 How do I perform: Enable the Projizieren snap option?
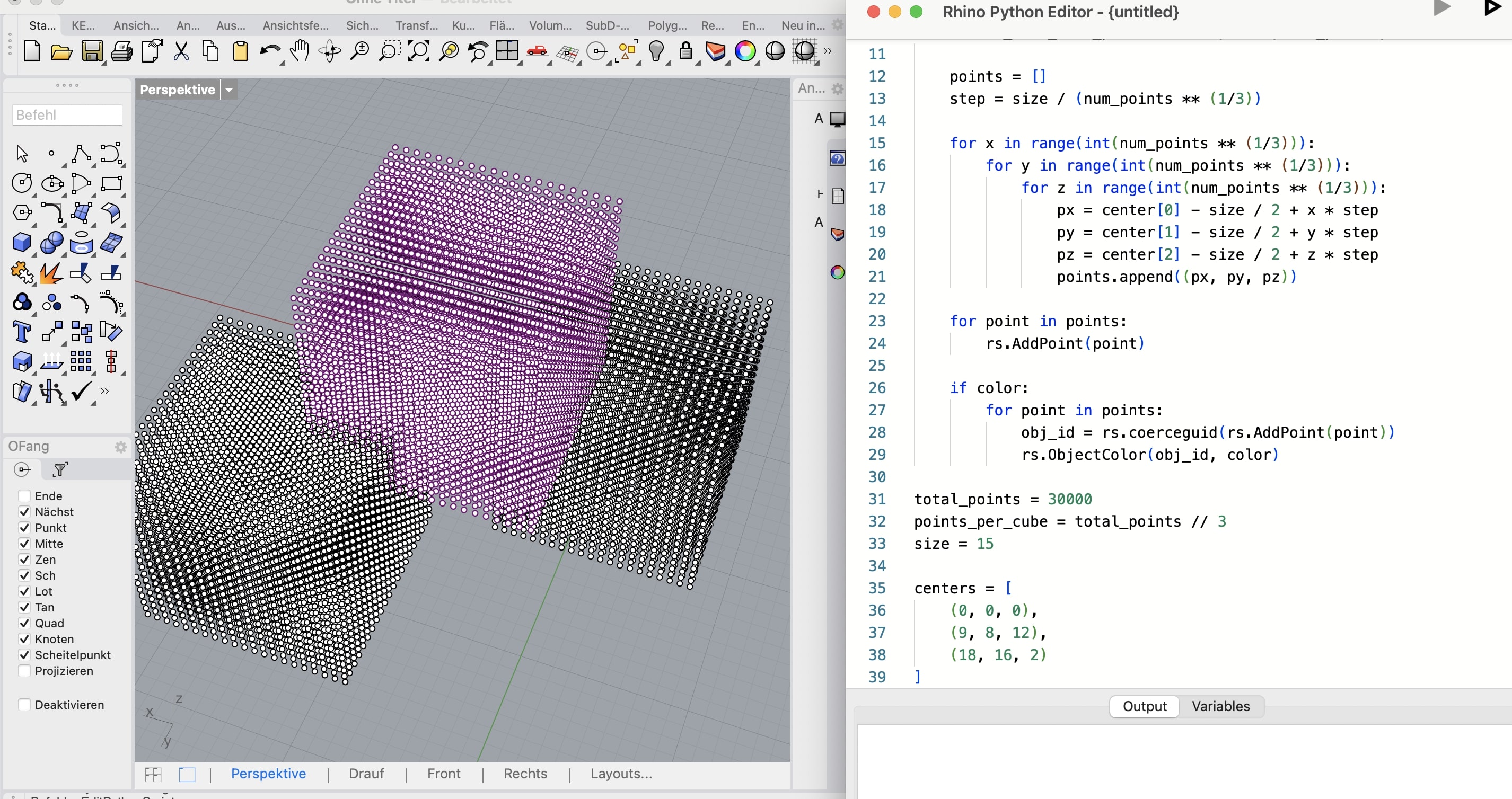pos(24,671)
